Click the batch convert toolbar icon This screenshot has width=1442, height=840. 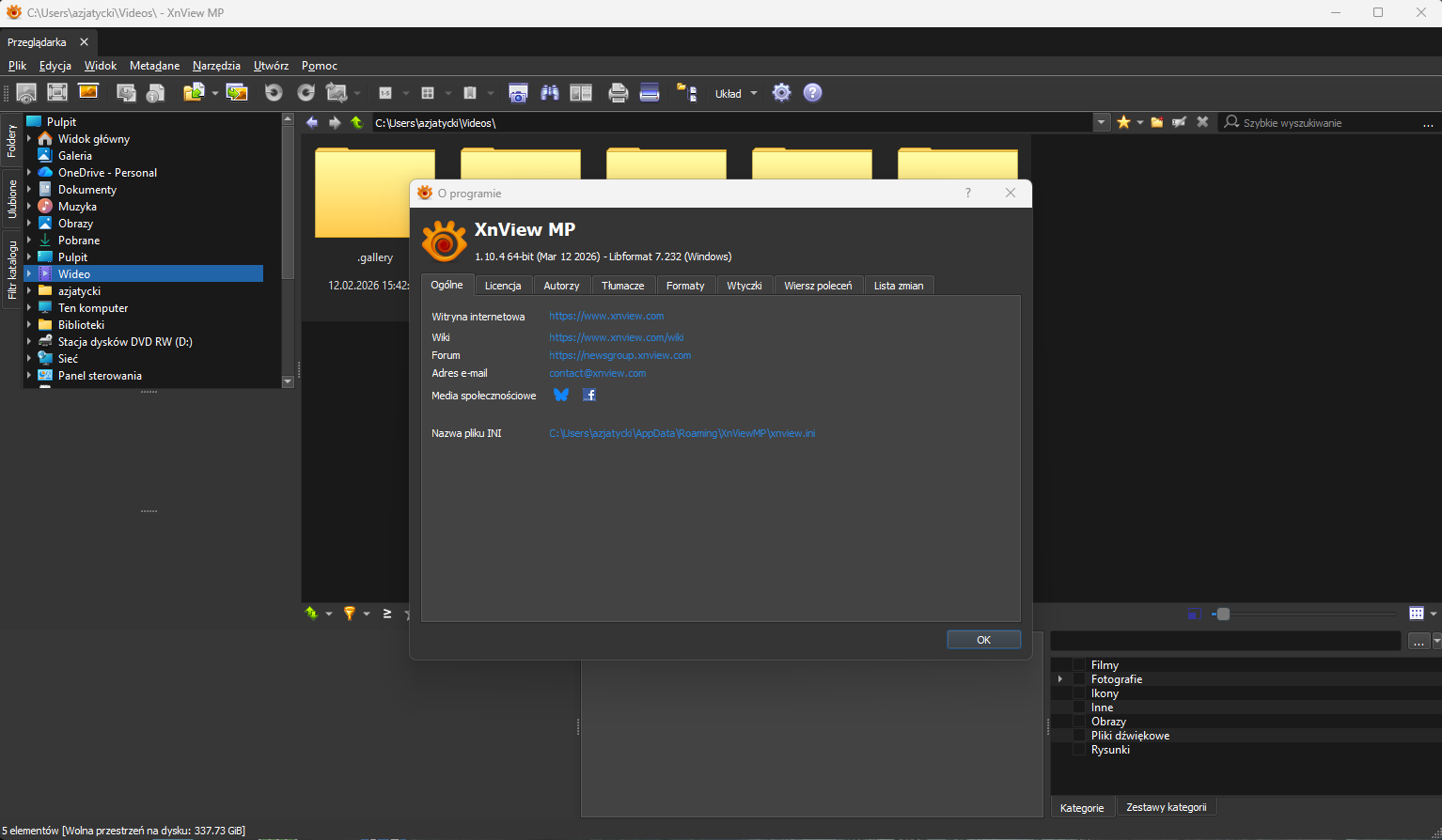coord(237,92)
